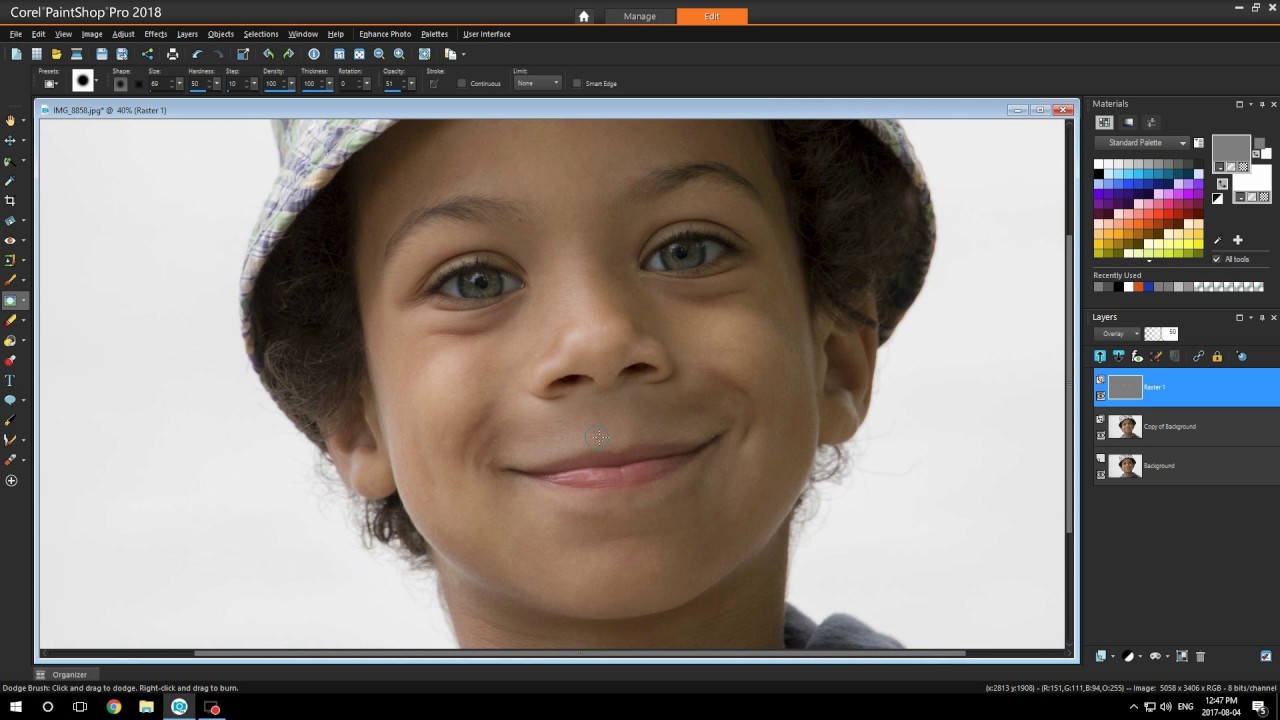Open the Effects menu
Image resolution: width=1280 pixels, height=720 pixels.
[x=155, y=34]
